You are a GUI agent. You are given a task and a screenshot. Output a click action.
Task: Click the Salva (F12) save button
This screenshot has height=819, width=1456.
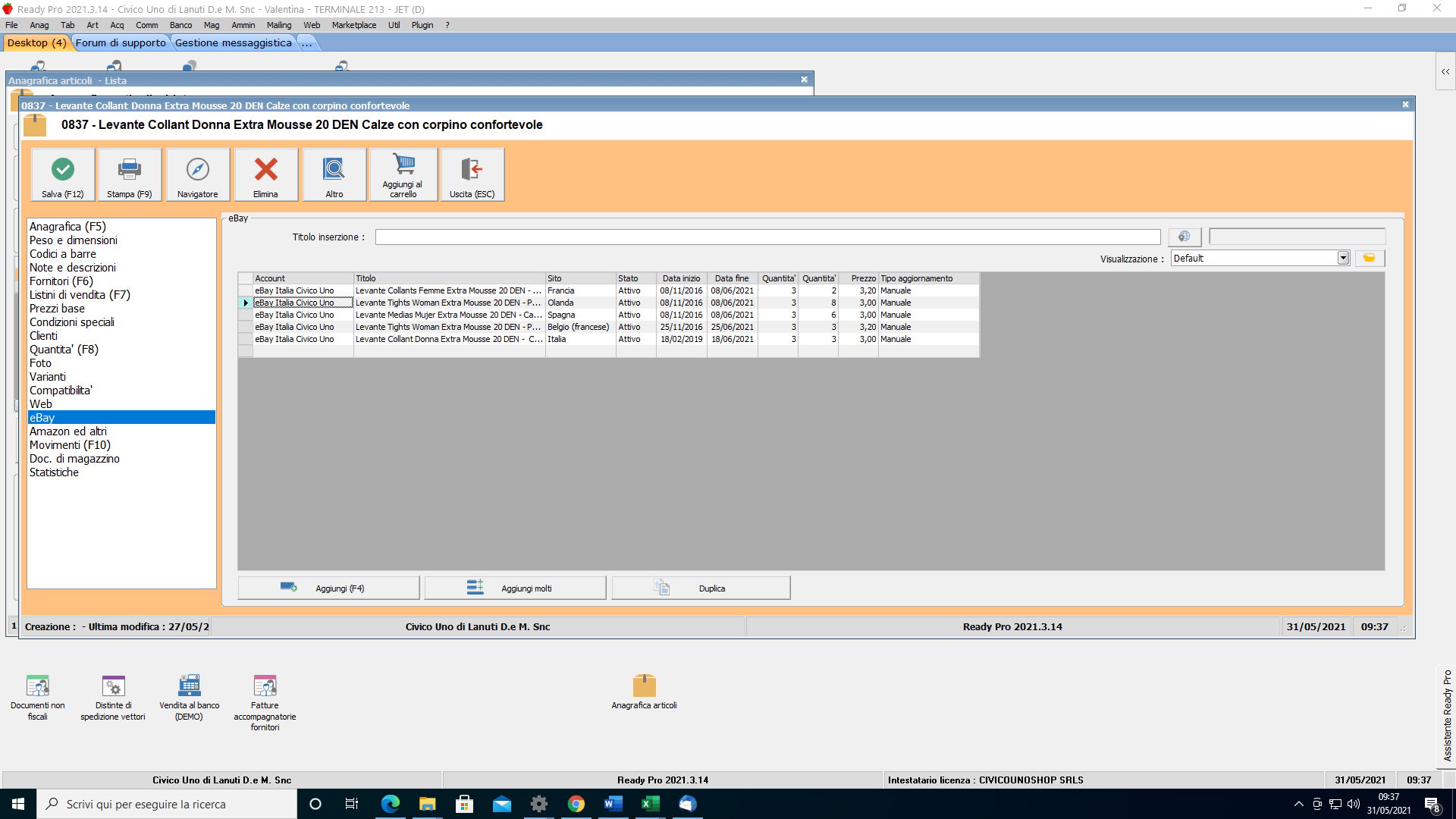[x=63, y=174]
